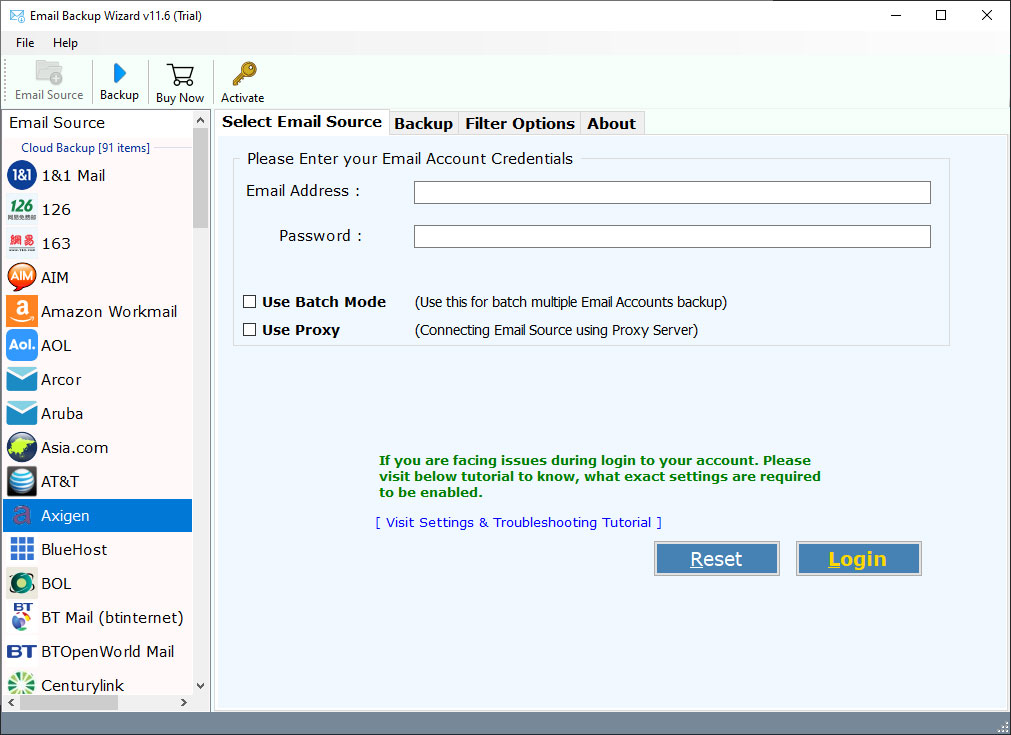Click the Arcor envelope icon

(22, 380)
